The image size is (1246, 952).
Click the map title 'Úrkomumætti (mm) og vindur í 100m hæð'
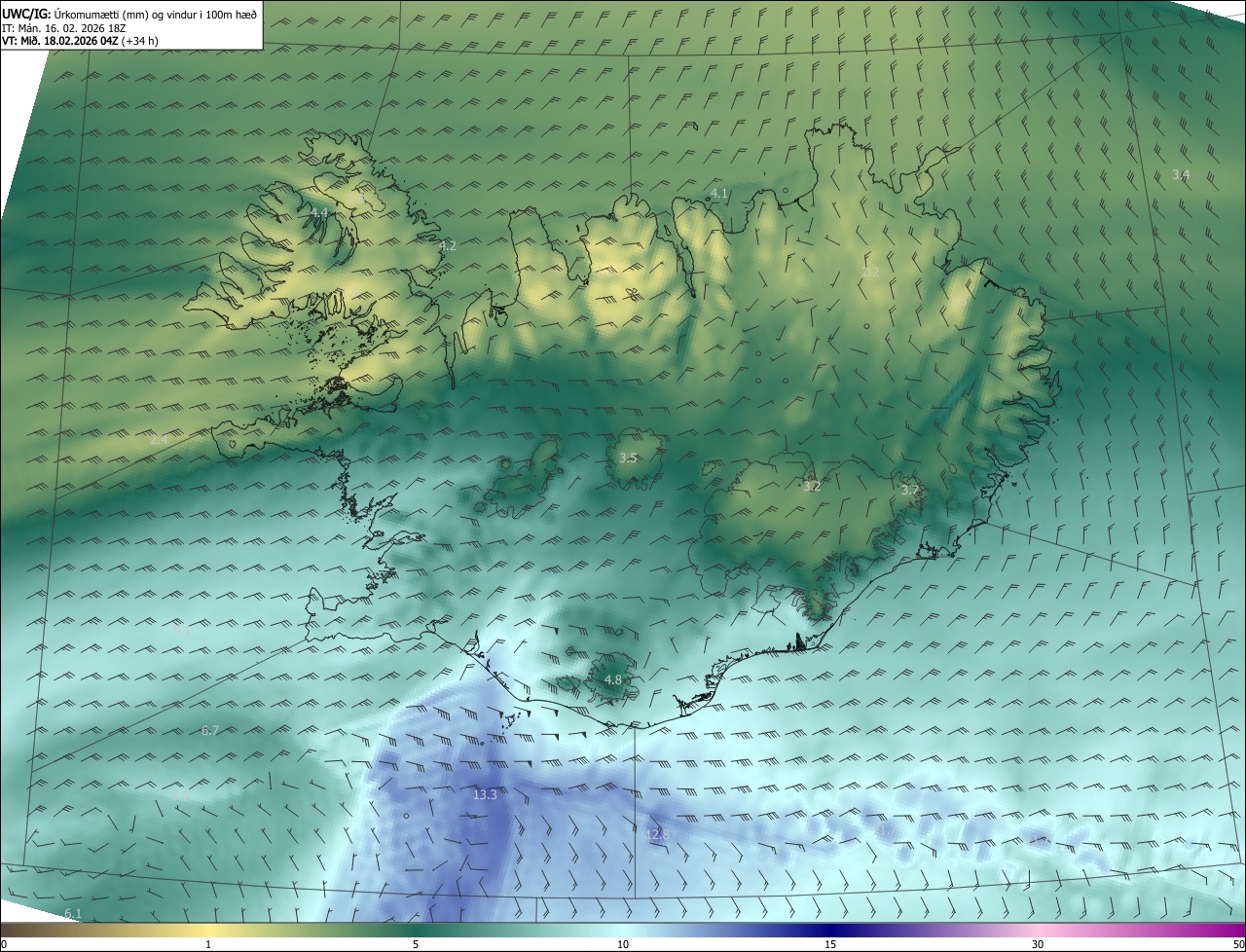tap(156, 15)
